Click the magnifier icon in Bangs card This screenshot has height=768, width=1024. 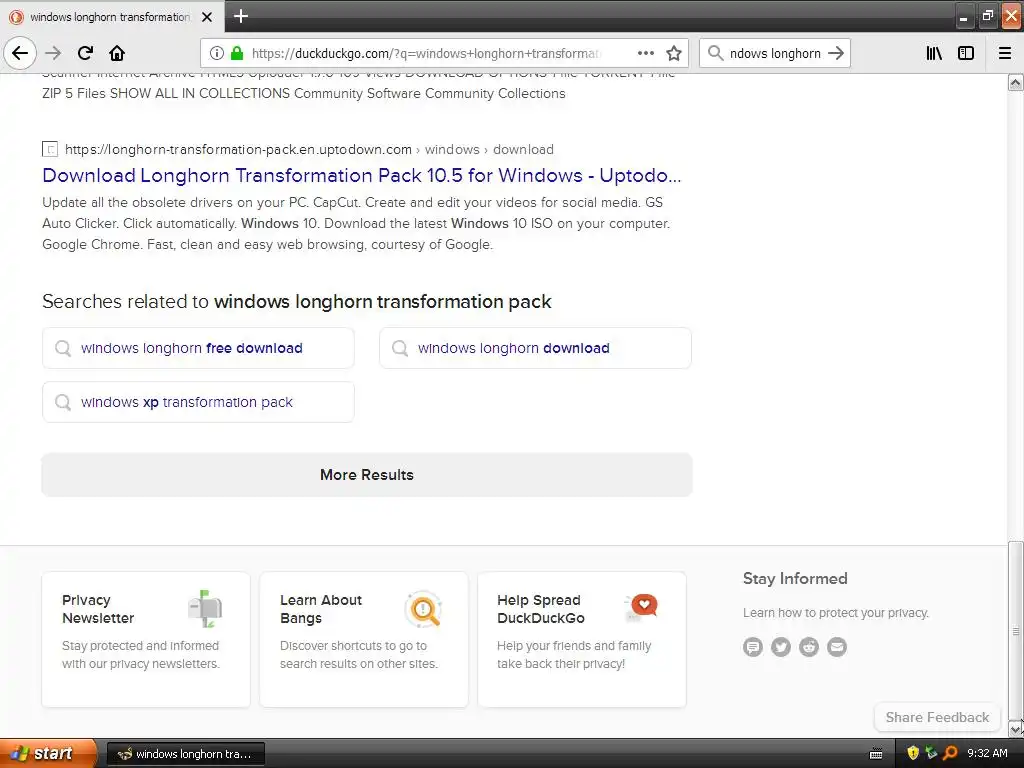coord(423,609)
